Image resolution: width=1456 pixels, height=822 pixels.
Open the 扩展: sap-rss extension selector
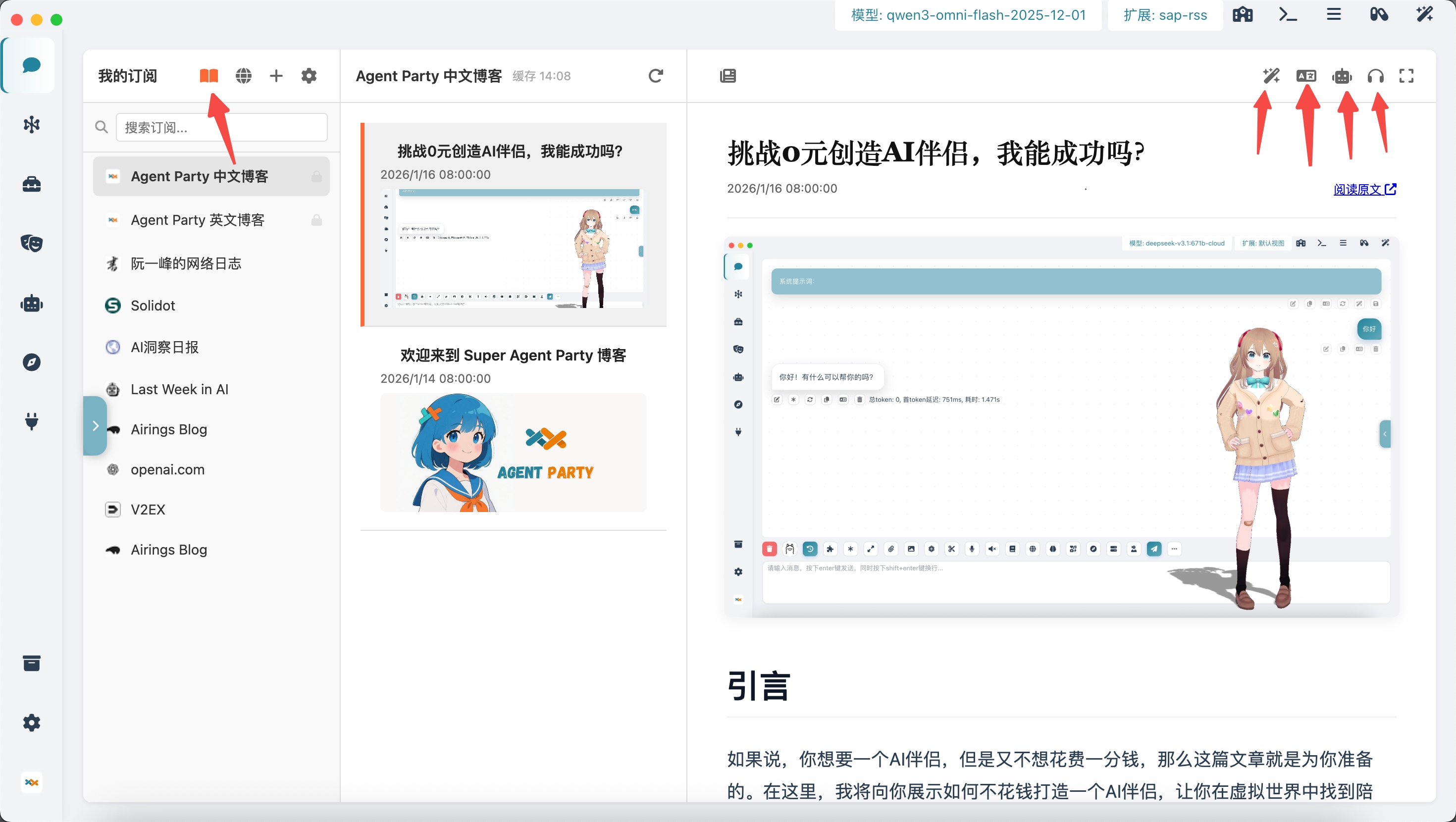1165,15
